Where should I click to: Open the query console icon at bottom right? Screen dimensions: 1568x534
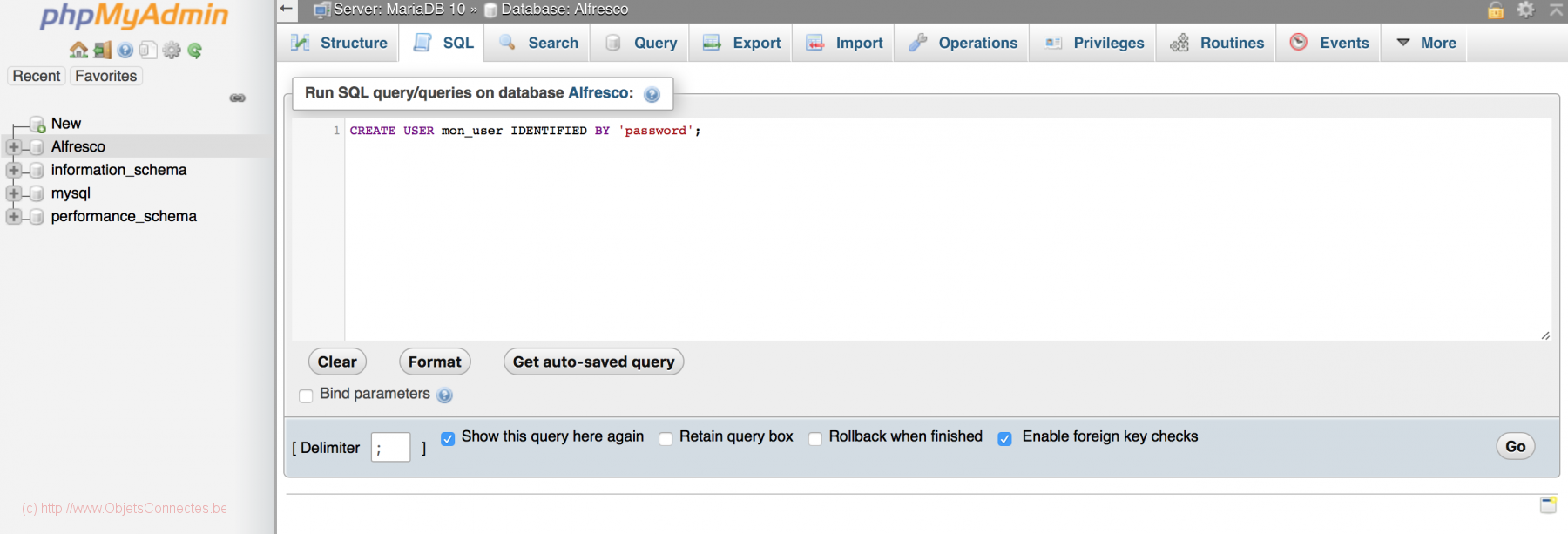pos(1548,504)
